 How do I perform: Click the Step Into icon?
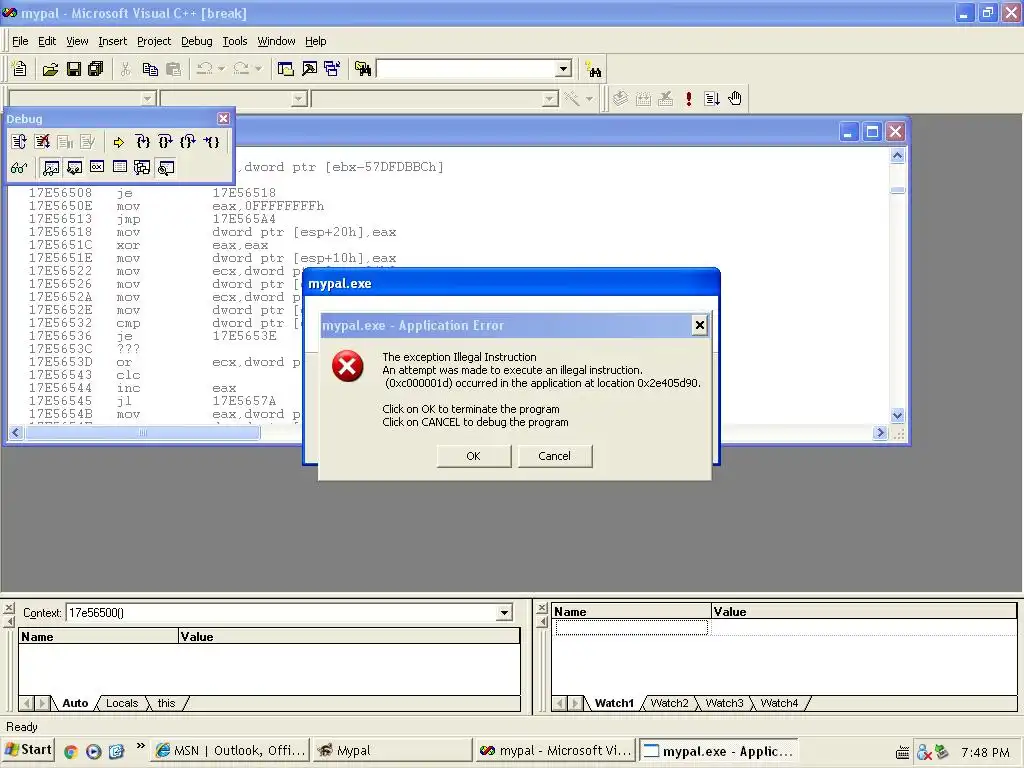tap(142, 142)
